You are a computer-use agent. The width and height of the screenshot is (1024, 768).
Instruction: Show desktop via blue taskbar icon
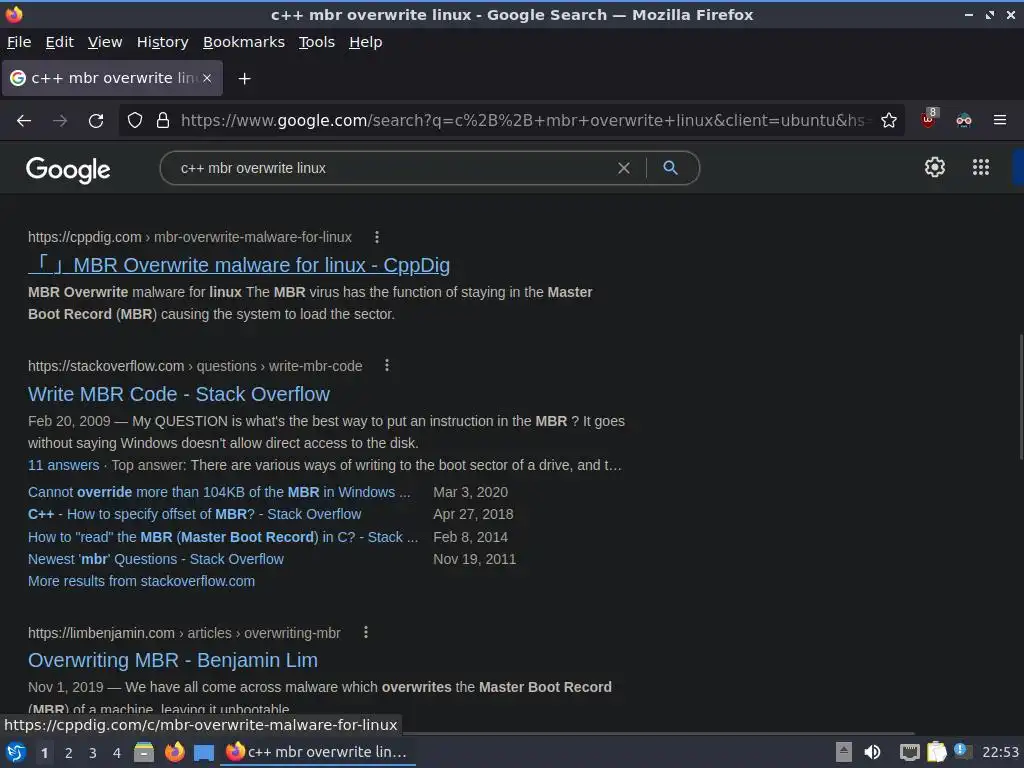click(204, 753)
